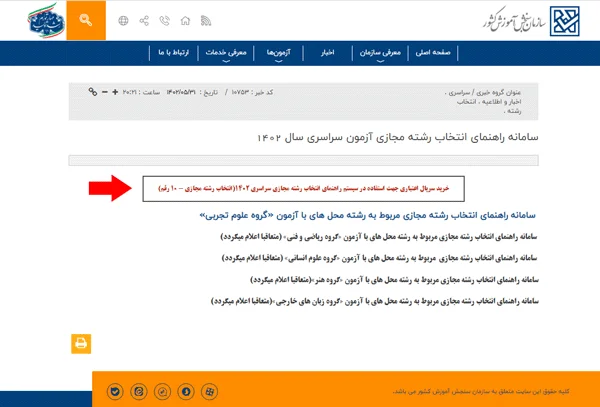Click the orange search magnifier icon

[x=86, y=20]
